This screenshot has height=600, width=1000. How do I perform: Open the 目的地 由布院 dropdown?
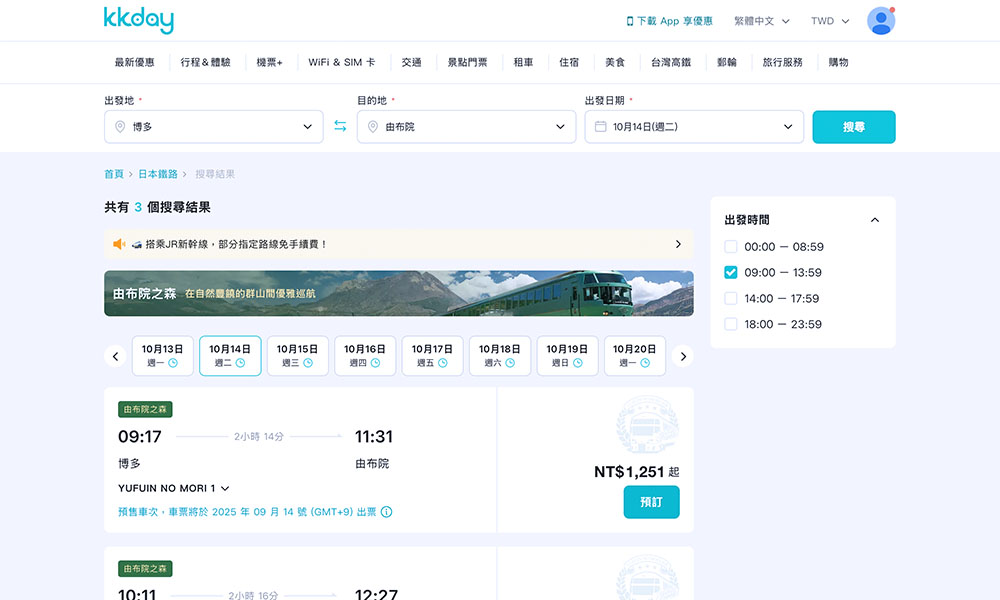tap(466, 127)
